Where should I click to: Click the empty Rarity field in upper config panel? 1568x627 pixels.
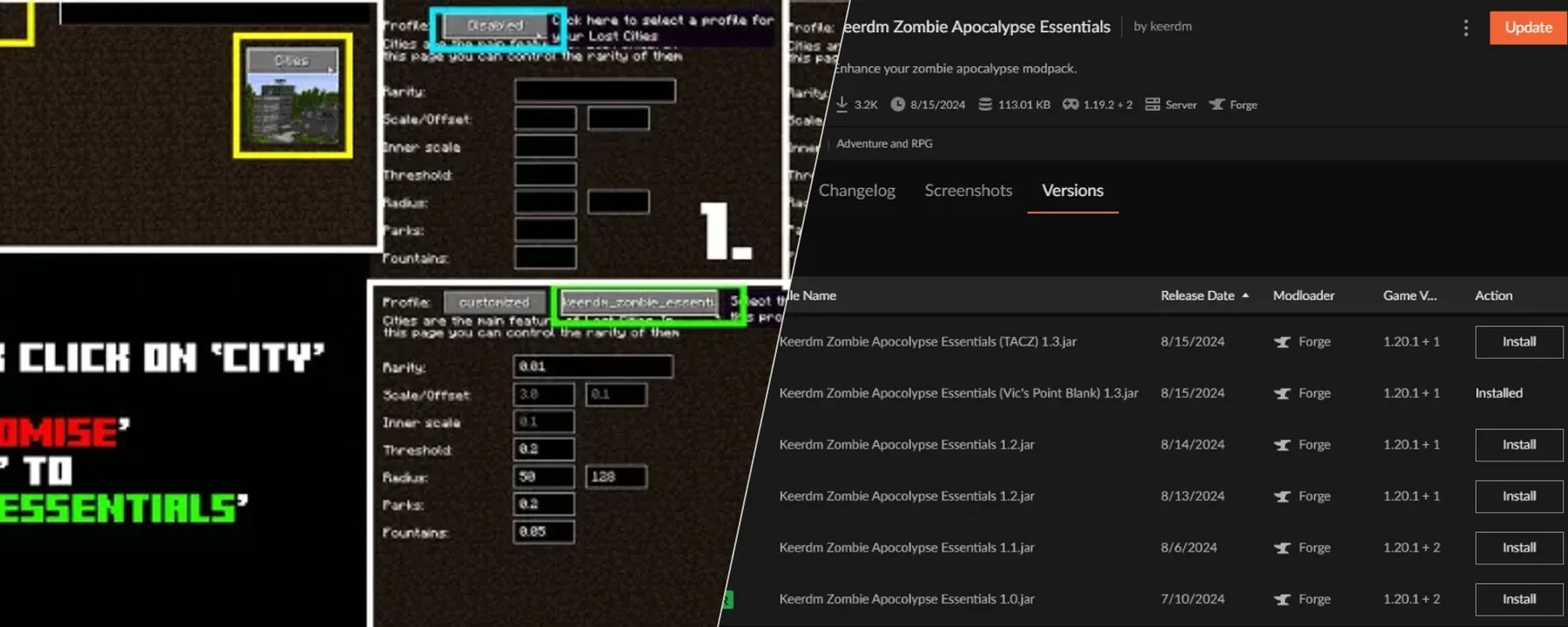point(595,91)
